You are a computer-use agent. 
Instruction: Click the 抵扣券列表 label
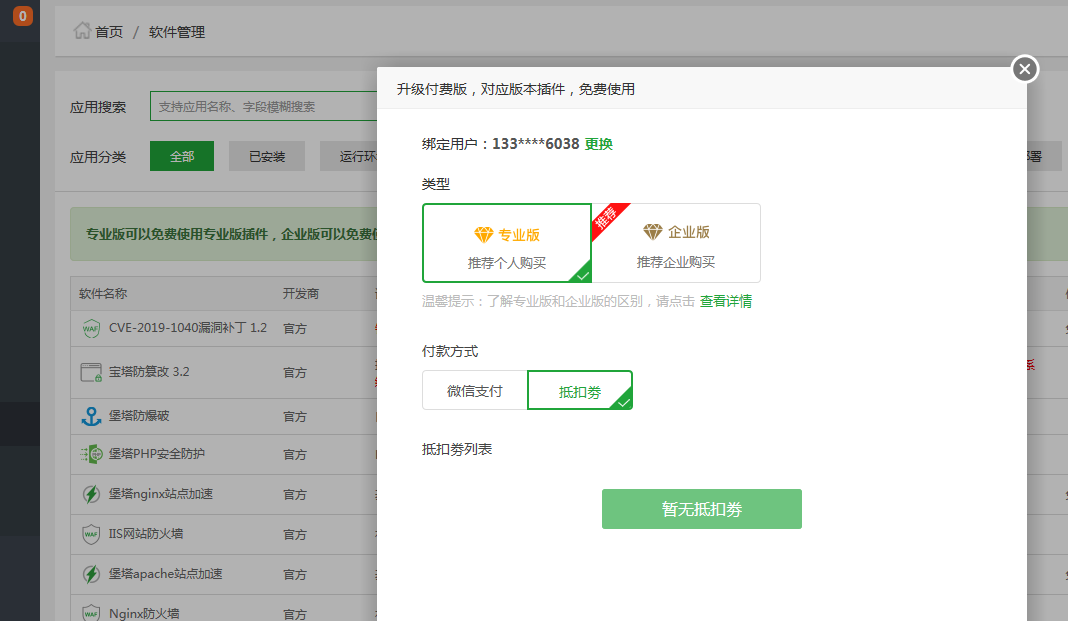pyautogui.click(x=457, y=449)
